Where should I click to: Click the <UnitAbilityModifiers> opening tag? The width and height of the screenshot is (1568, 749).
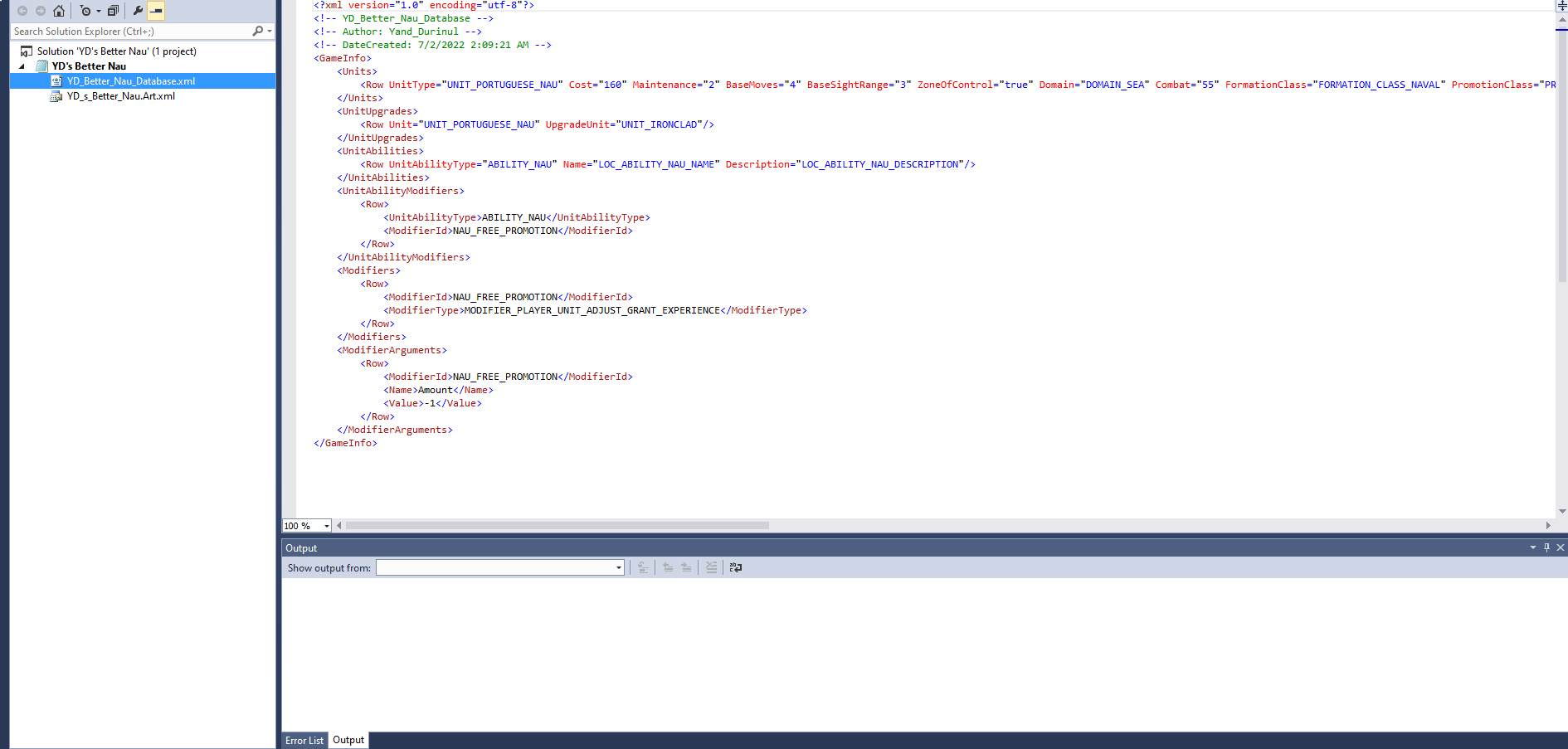click(x=401, y=191)
